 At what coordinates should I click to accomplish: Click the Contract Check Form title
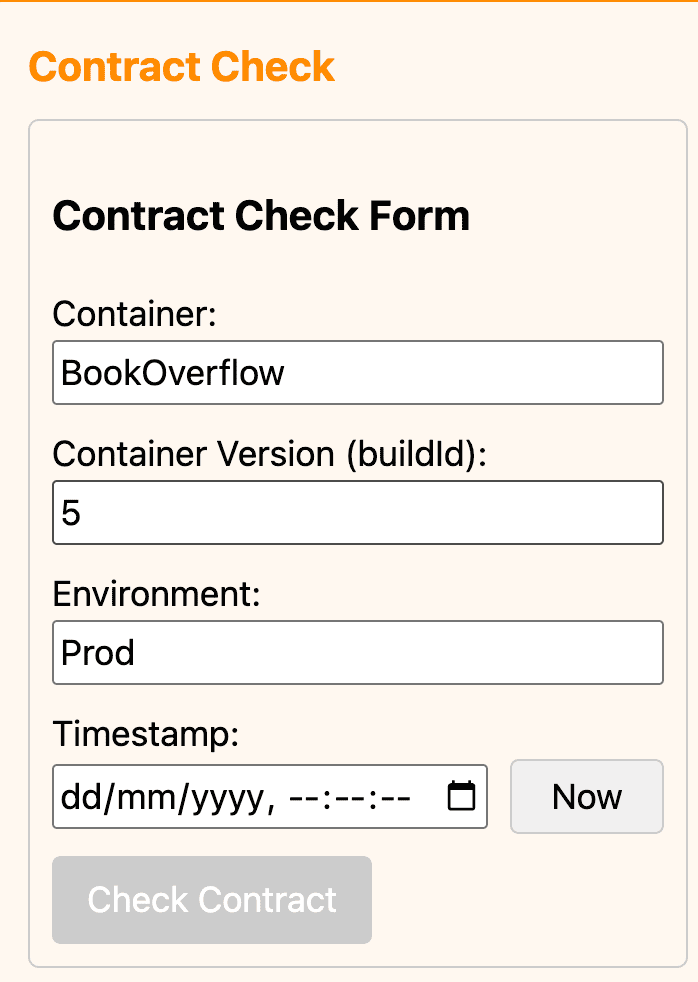[262, 216]
